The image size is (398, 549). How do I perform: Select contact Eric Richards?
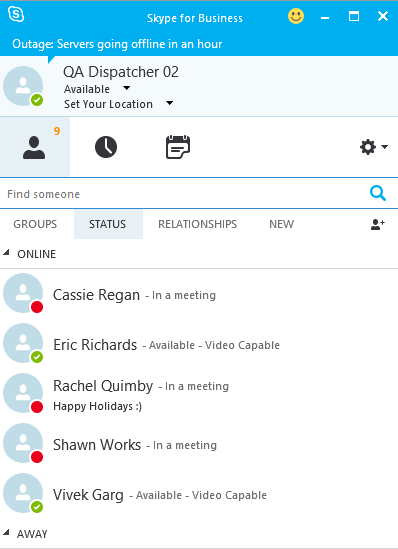tap(199, 345)
